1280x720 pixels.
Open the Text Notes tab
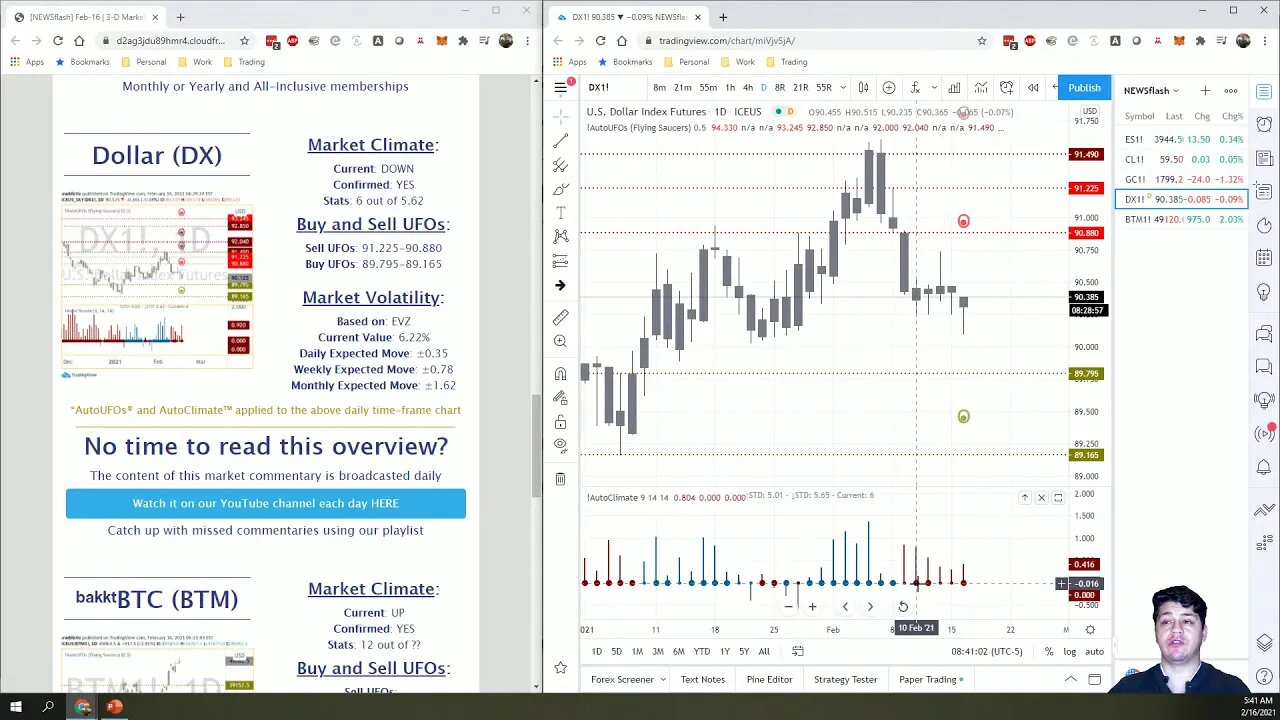[x=702, y=679]
